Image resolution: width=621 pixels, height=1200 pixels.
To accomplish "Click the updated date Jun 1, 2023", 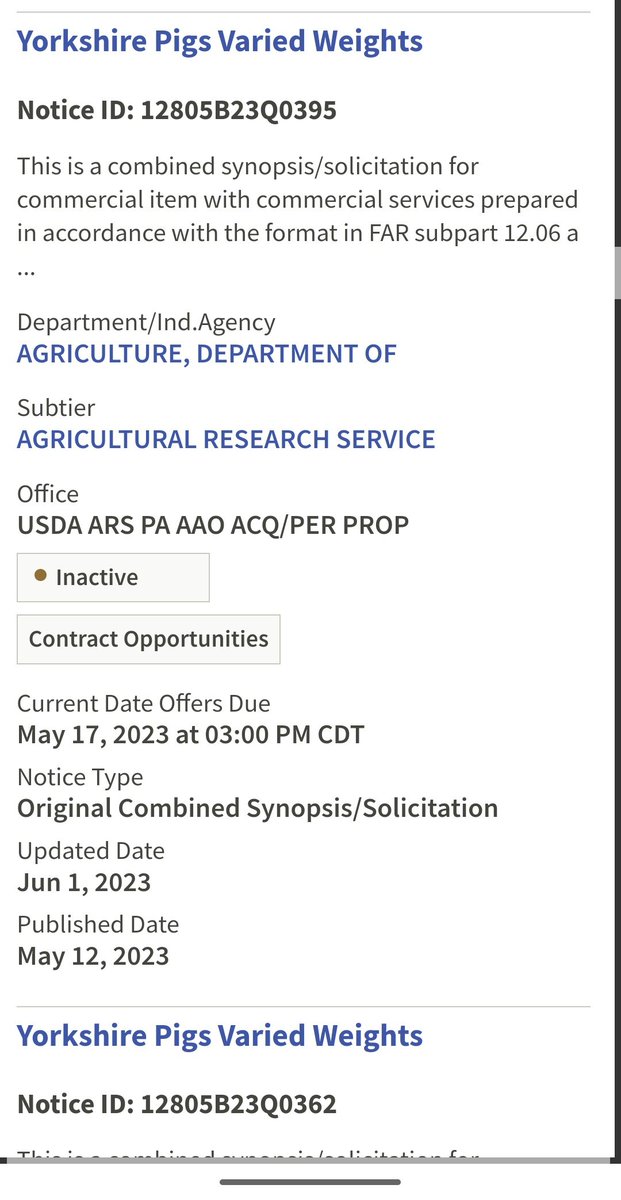I will [84, 882].
